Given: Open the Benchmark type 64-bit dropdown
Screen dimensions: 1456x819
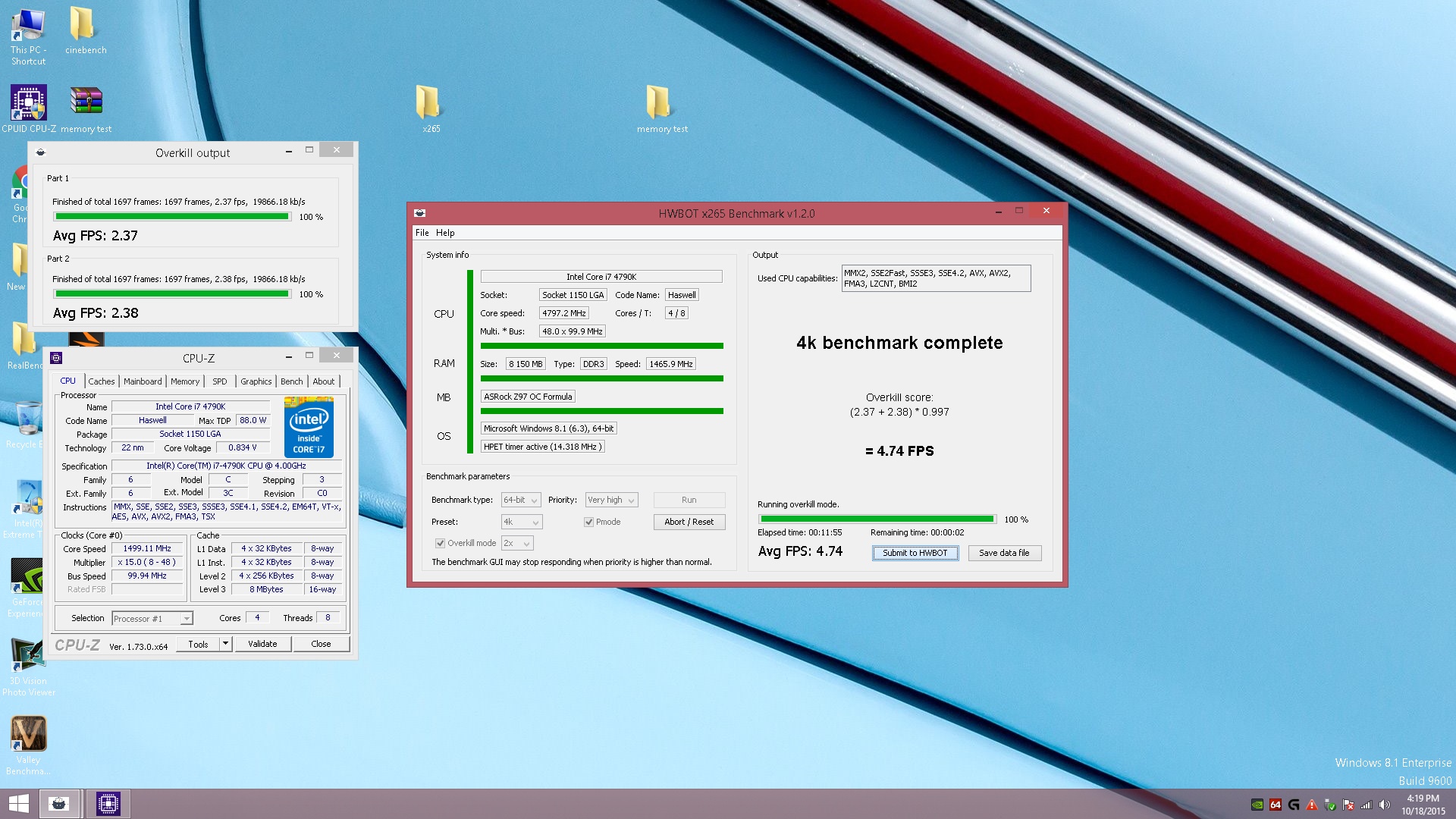Looking at the screenshot, I should tap(521, 500).
